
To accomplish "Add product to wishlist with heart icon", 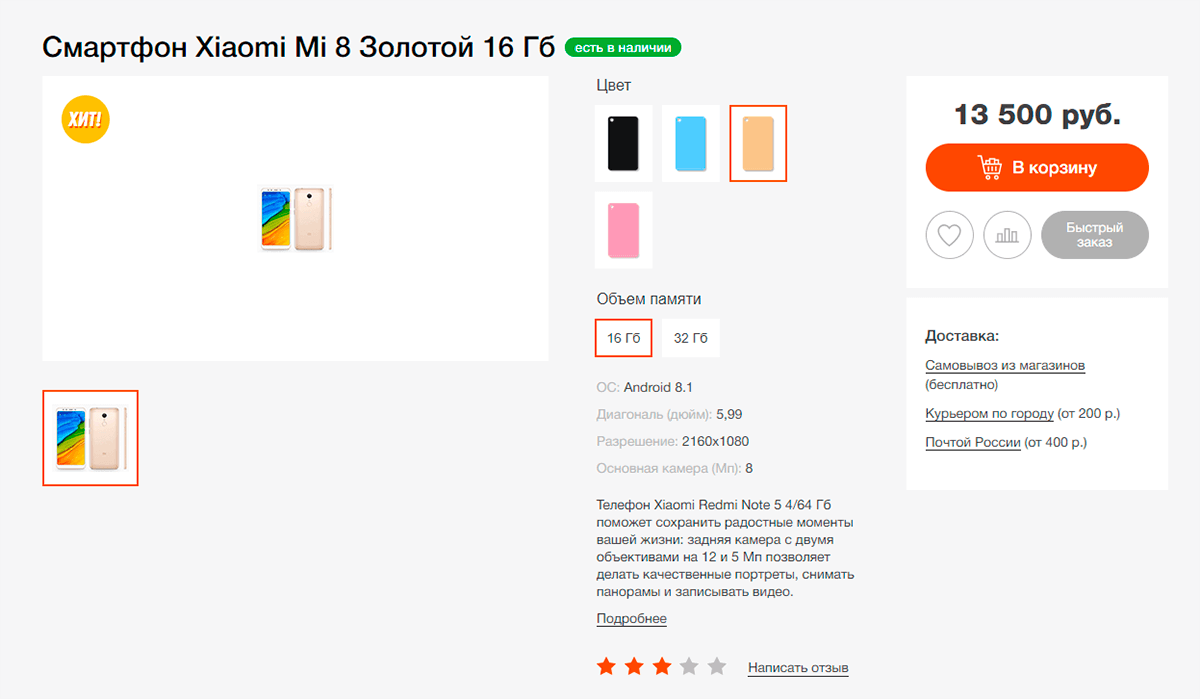I will (x=949, y=236).
